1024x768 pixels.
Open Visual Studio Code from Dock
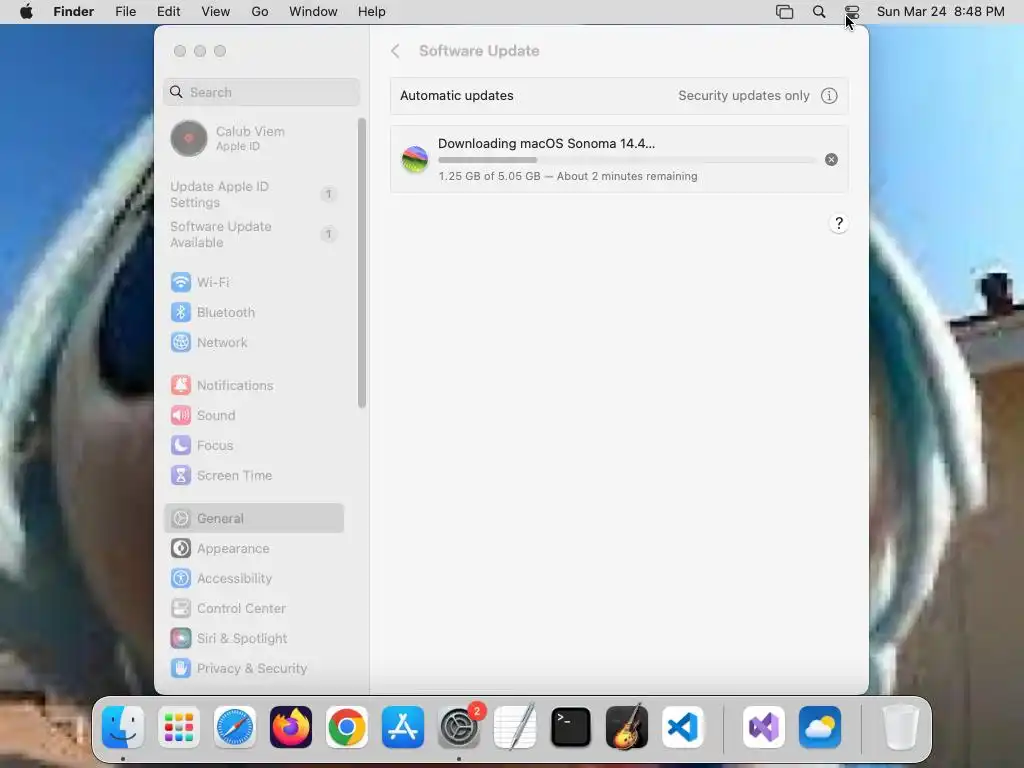coord(683,727)
